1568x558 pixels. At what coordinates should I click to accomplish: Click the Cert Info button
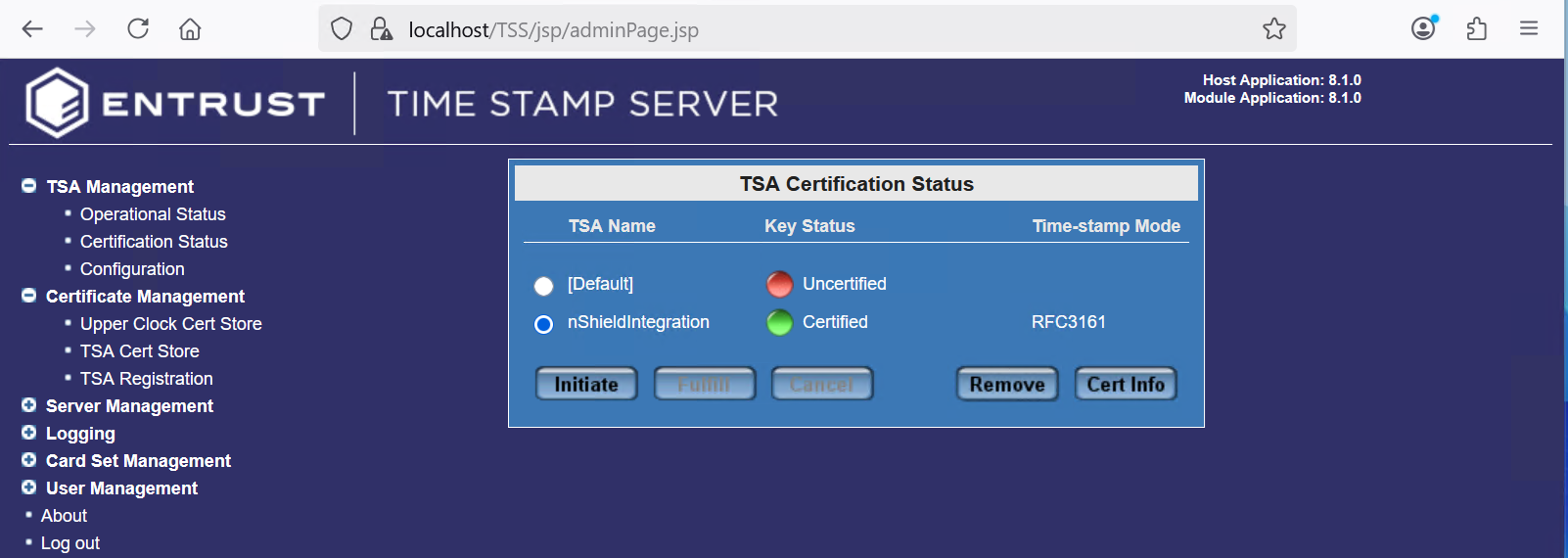(x=1126, y=384)
